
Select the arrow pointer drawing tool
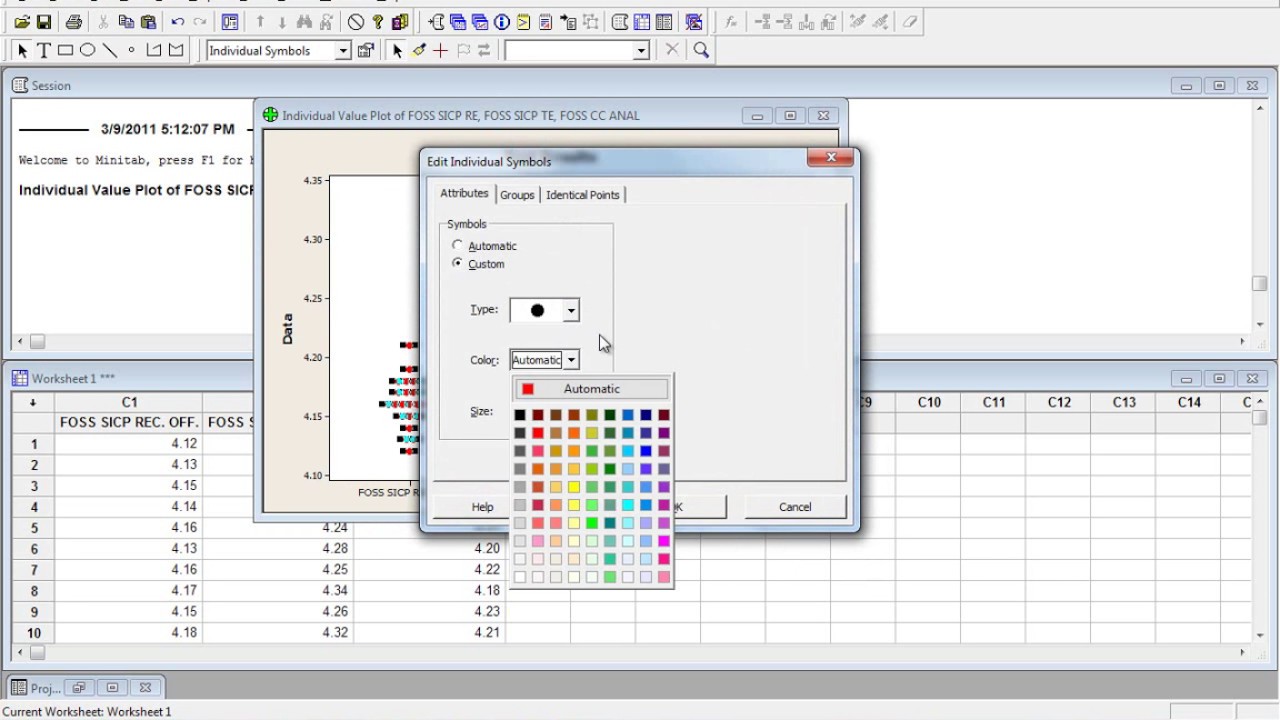click(22, 50)
